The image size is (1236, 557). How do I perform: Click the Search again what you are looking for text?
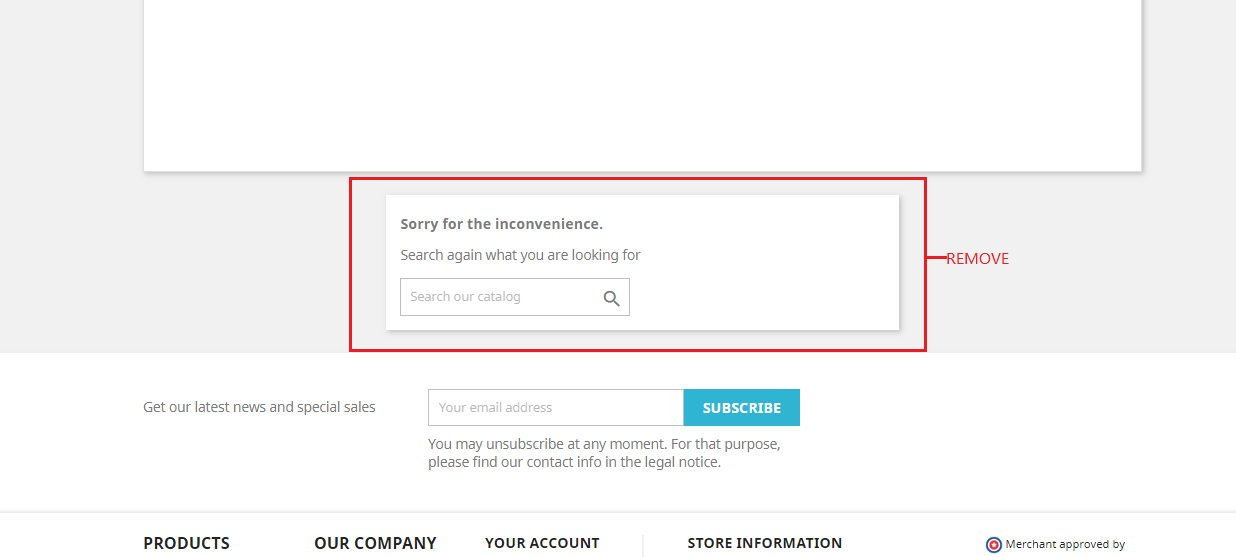(520, 255)
